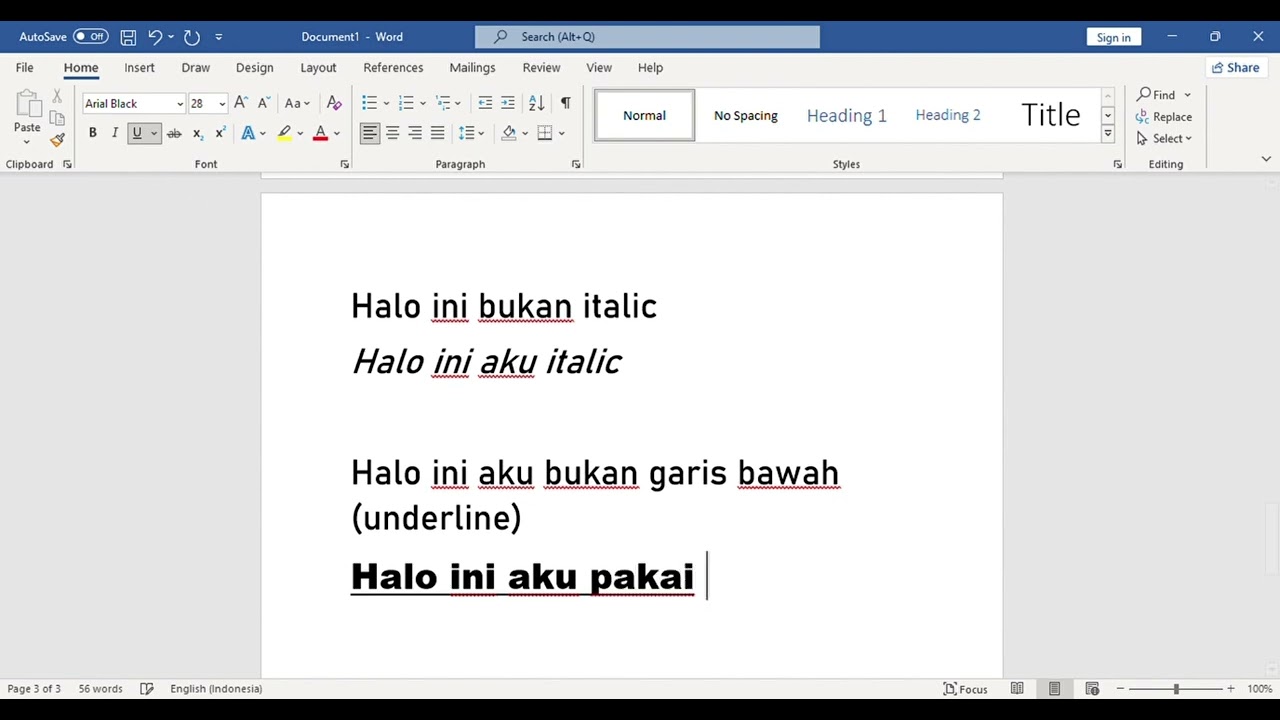Viewport: 1280px width, 720px height.
Task: Expand the bullet list options
Action: pos(386,103)
